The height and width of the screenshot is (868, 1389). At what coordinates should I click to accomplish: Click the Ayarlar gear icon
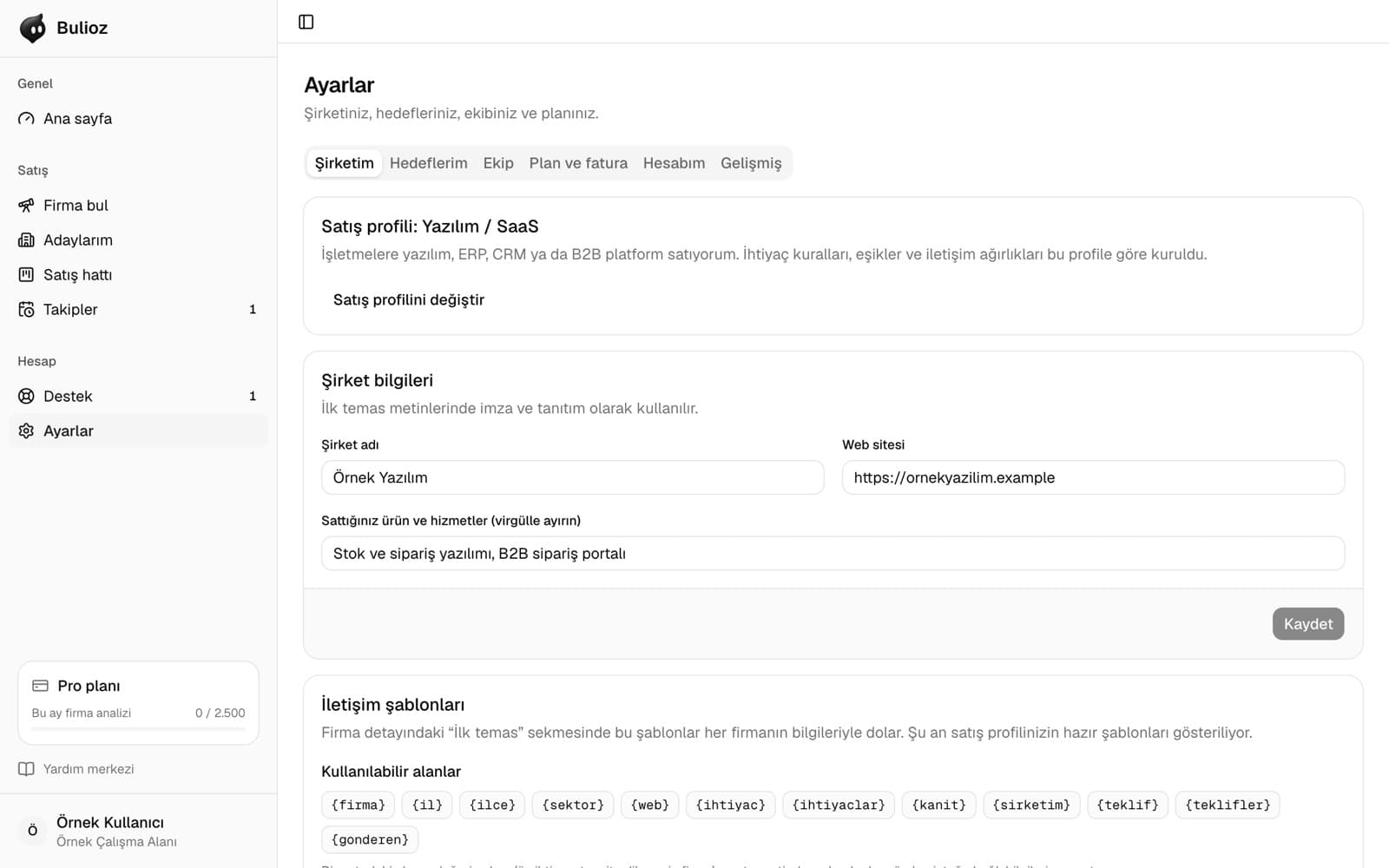click(26, 431)
